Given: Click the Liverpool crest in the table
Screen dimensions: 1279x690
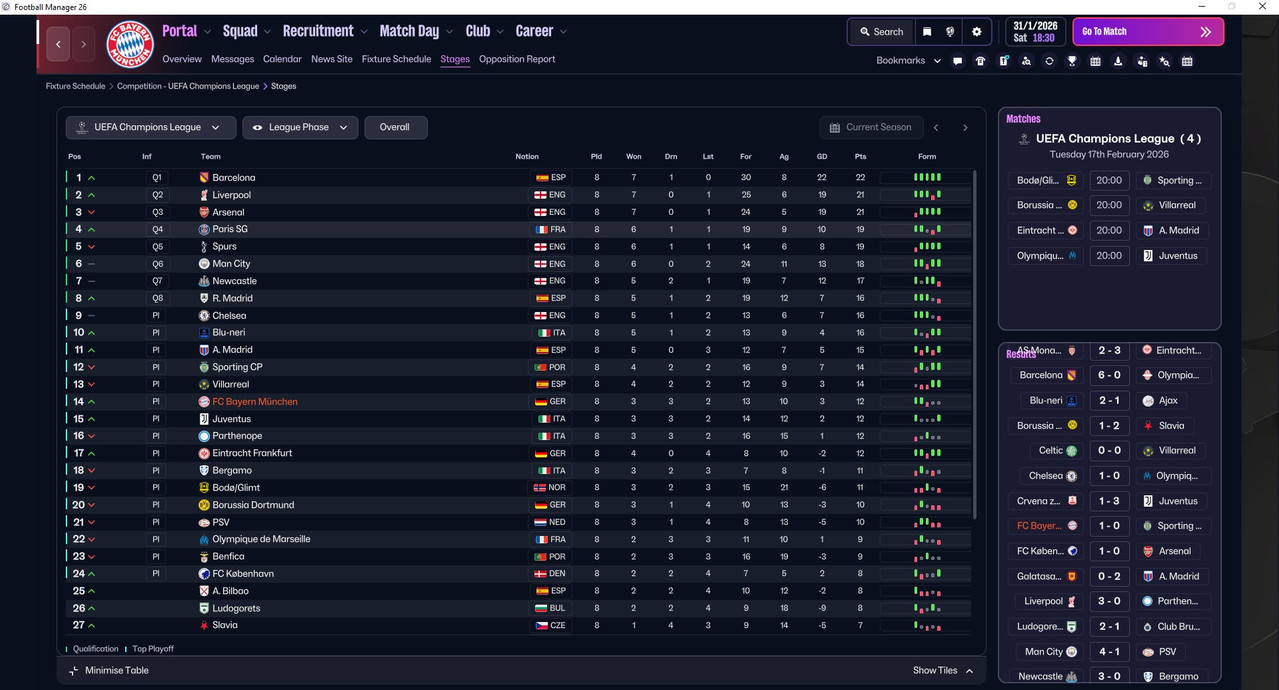Looking at the screenshot, I should click(204, 195).
